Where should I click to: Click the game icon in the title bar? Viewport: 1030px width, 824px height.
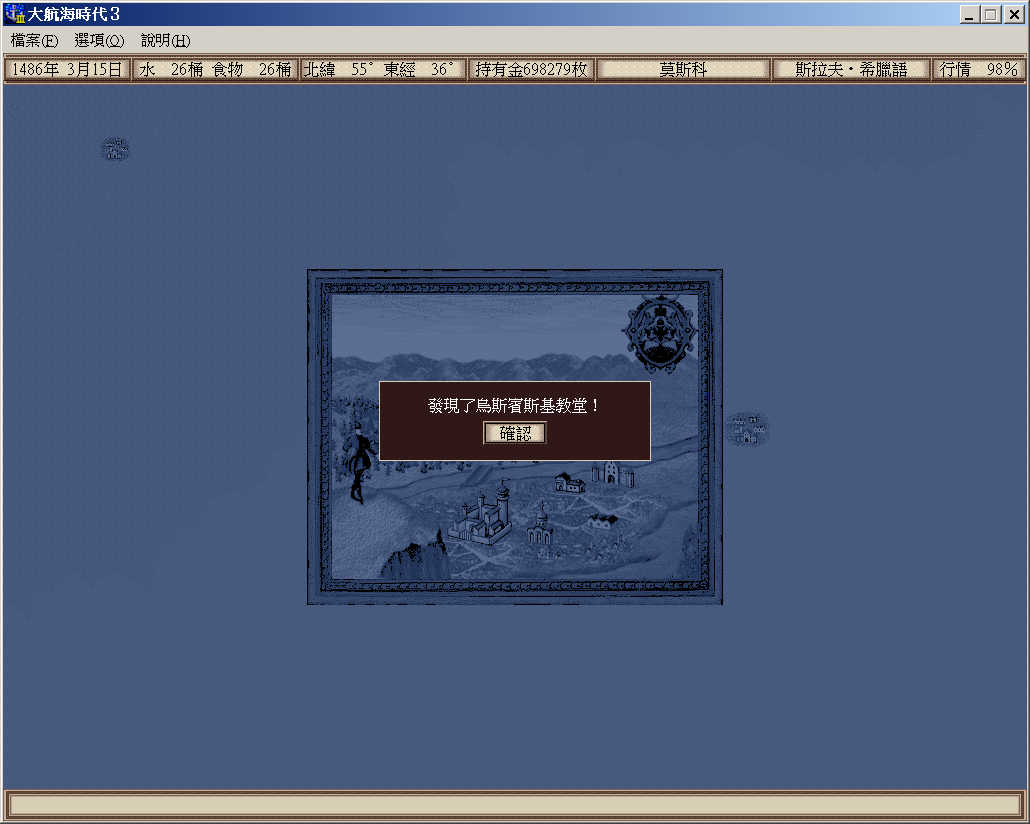tap(15, 14)
